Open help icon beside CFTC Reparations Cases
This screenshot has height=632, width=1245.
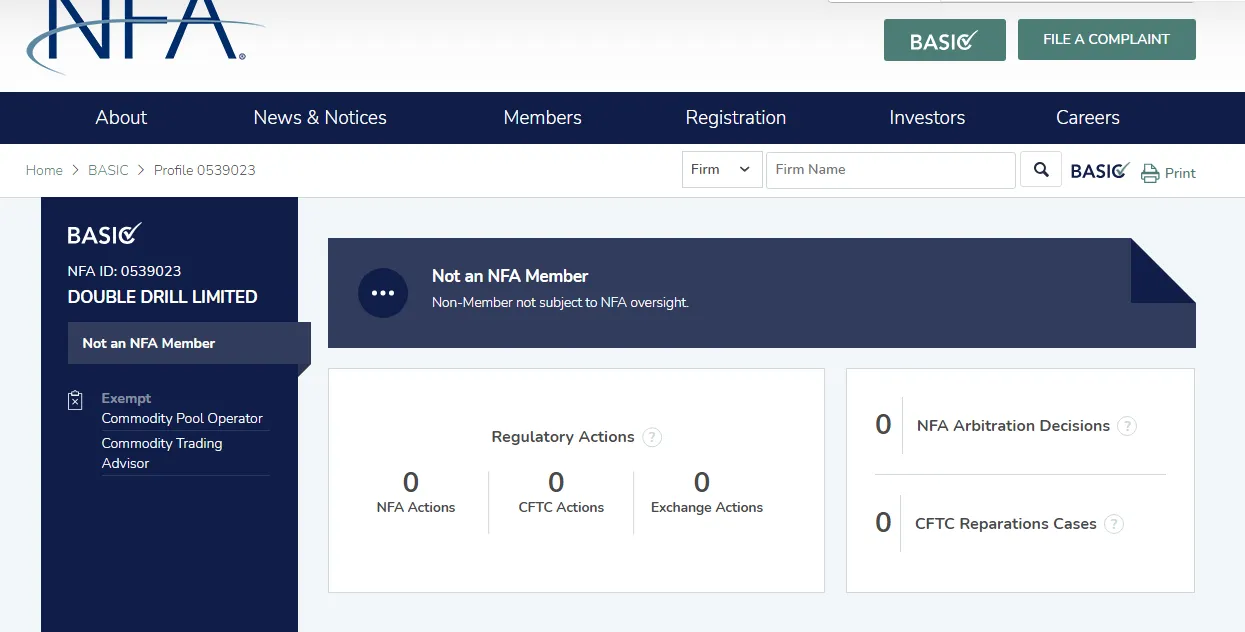click(1114, 524)
